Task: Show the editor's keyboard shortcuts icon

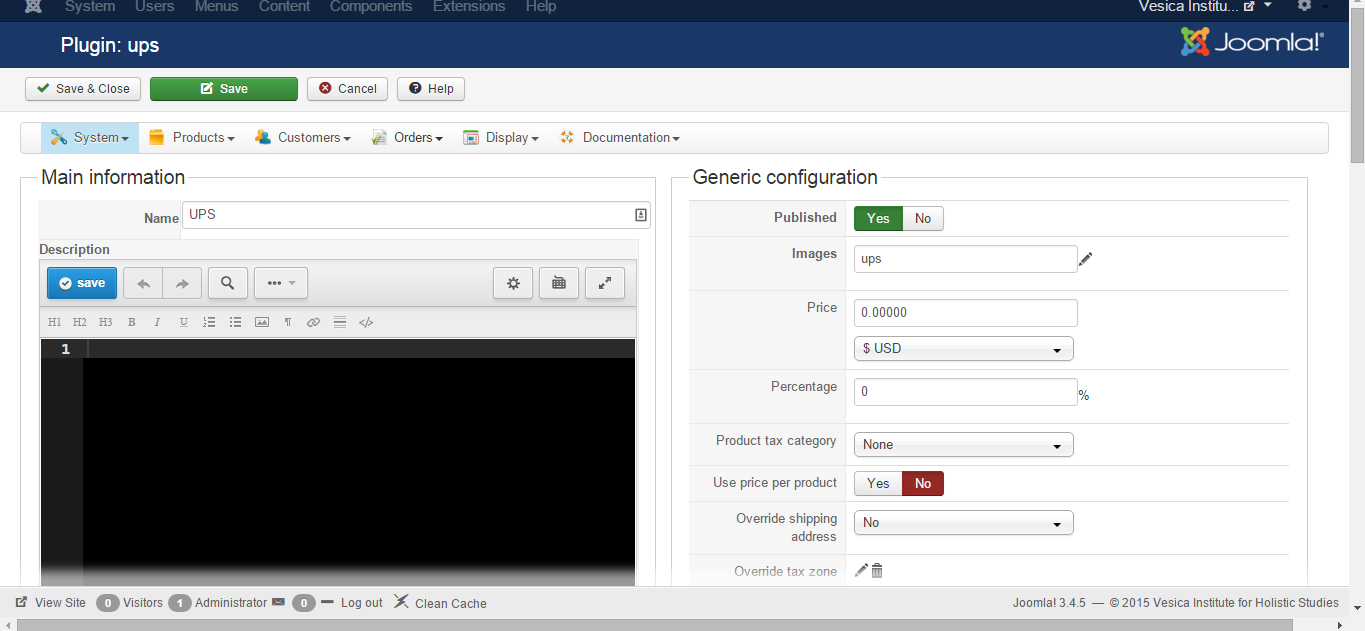Action: coord(559,283)
